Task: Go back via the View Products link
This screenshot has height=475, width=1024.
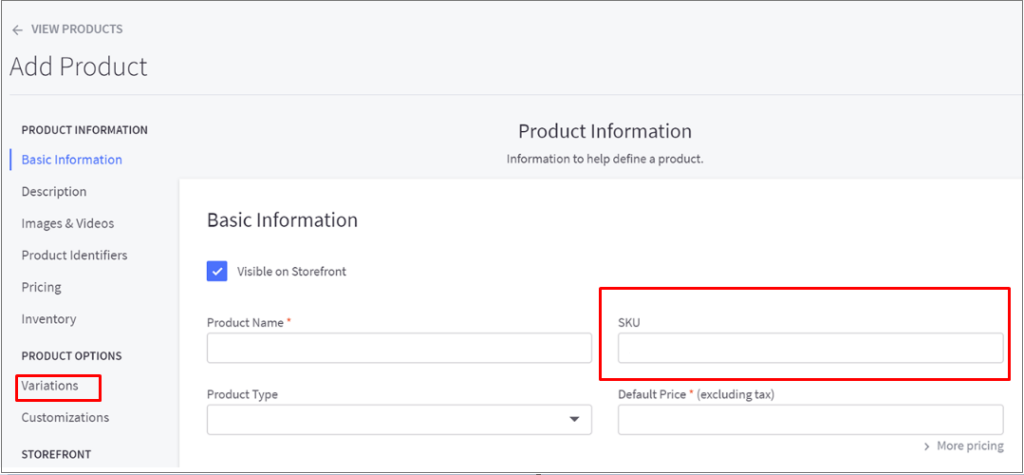Action: 77,30
